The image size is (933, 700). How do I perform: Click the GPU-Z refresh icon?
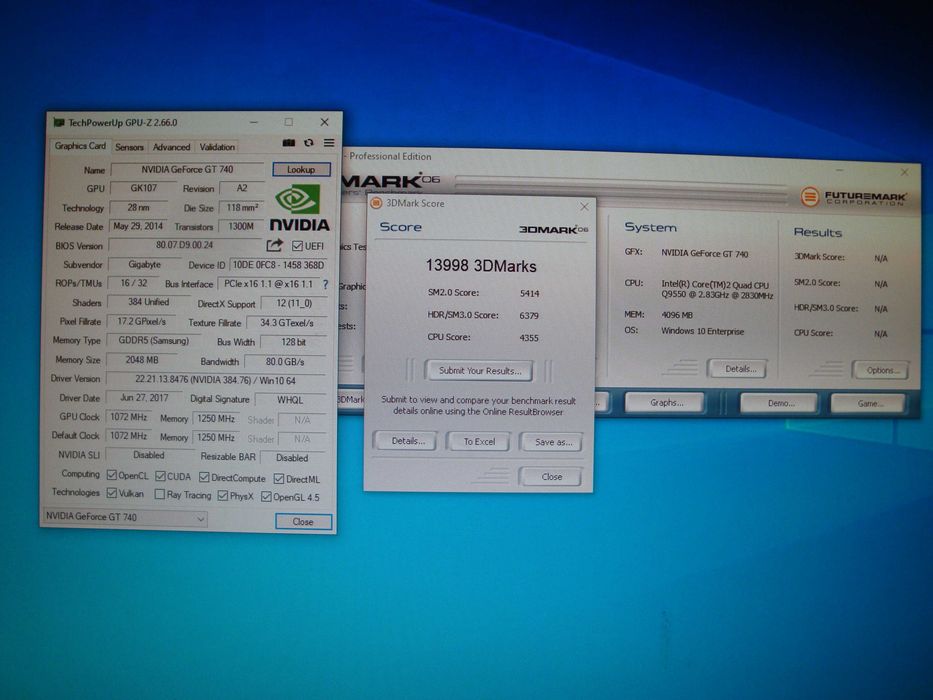[x=308, y=143]
